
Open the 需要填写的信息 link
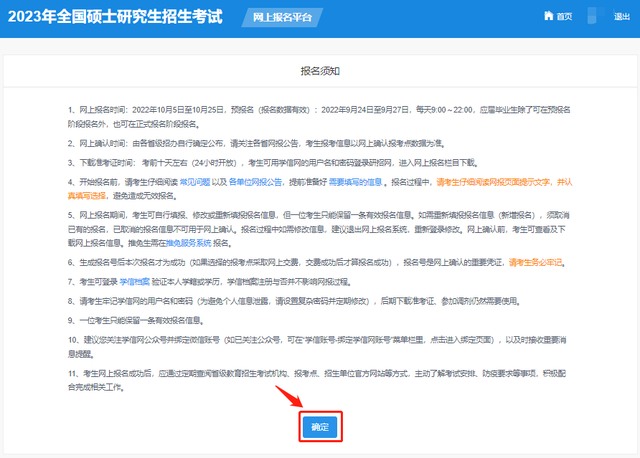click(x=355, y=182)
